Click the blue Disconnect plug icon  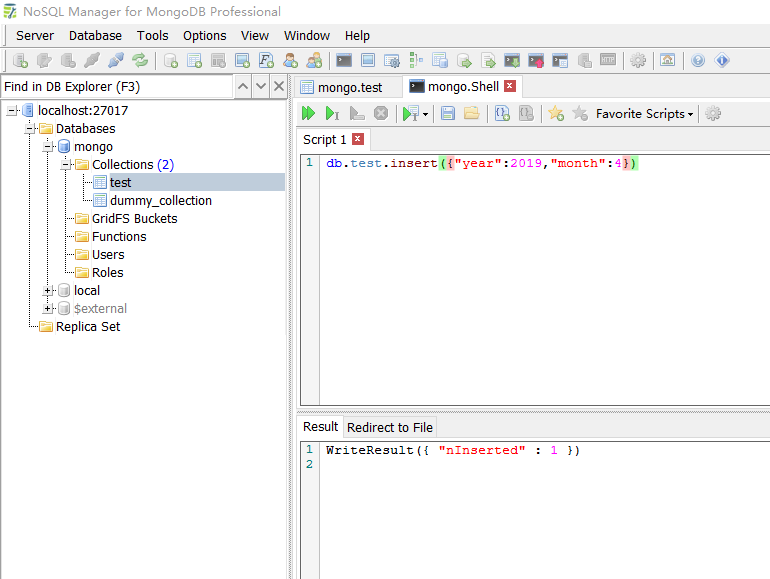(116, 60)
